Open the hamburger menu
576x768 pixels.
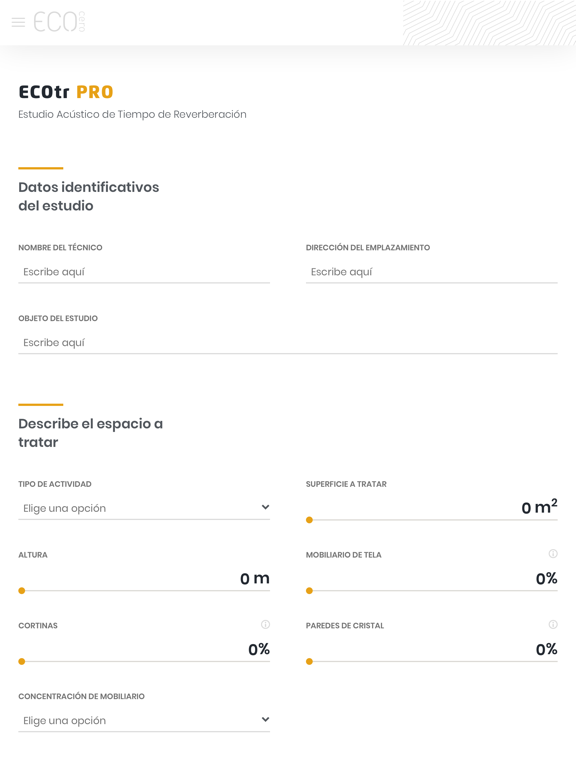tap(18, 22)
